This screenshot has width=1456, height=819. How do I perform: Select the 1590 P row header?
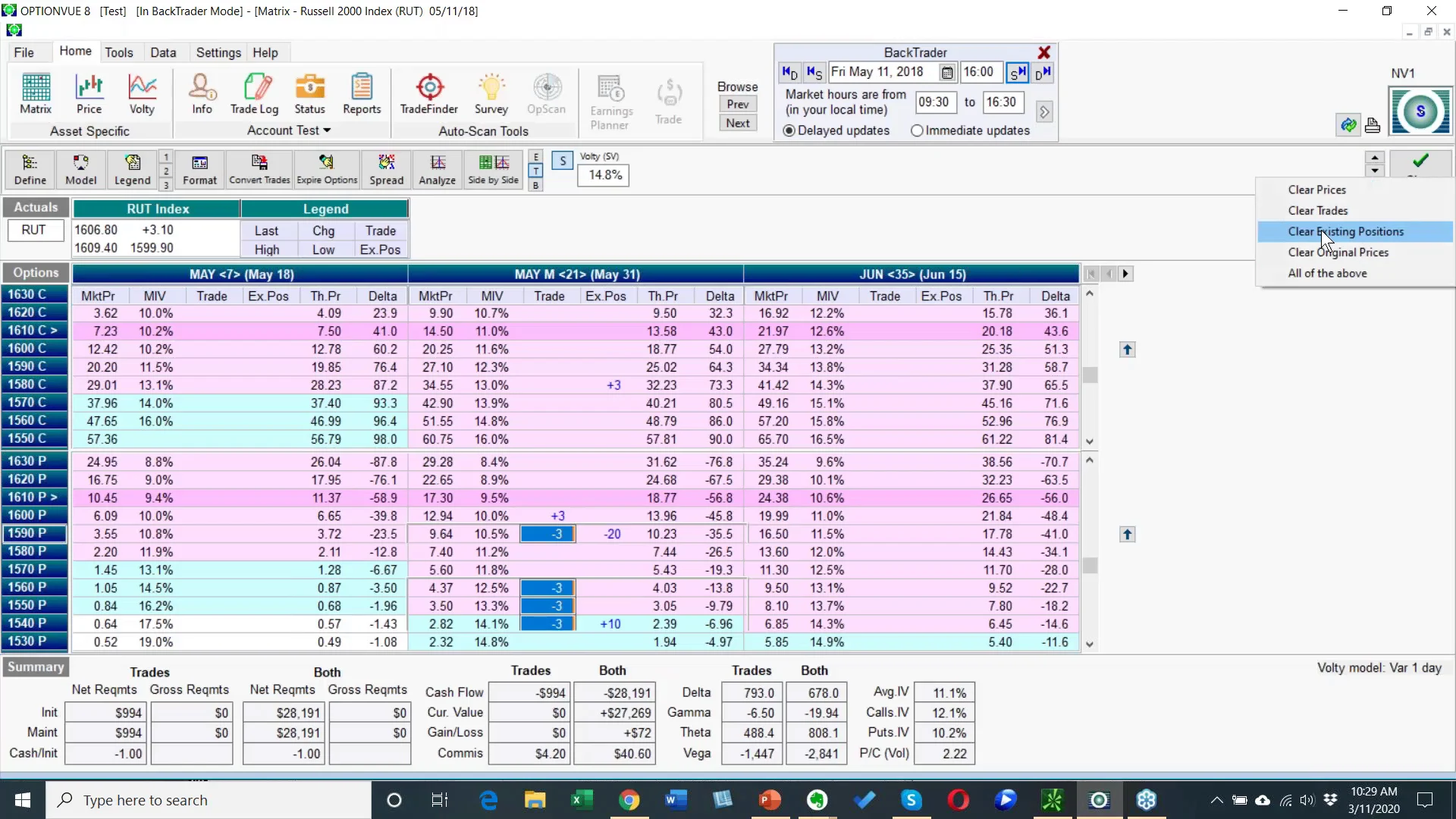[36, 533]
